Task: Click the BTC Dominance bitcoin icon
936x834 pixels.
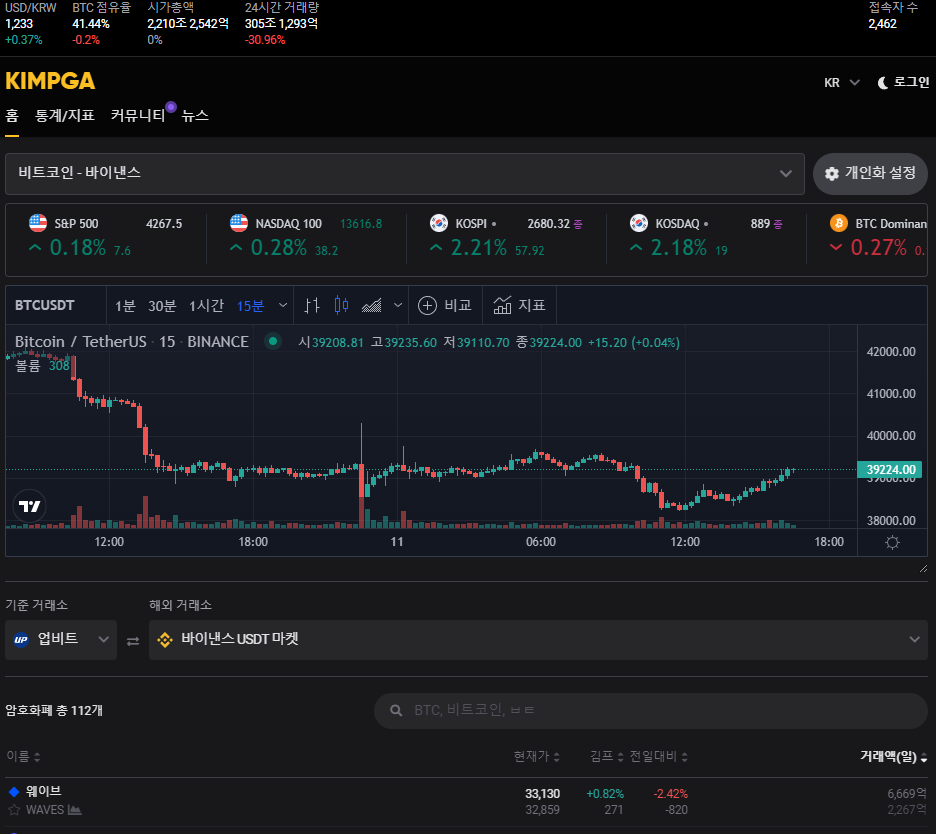Action: tap(839, 223)
